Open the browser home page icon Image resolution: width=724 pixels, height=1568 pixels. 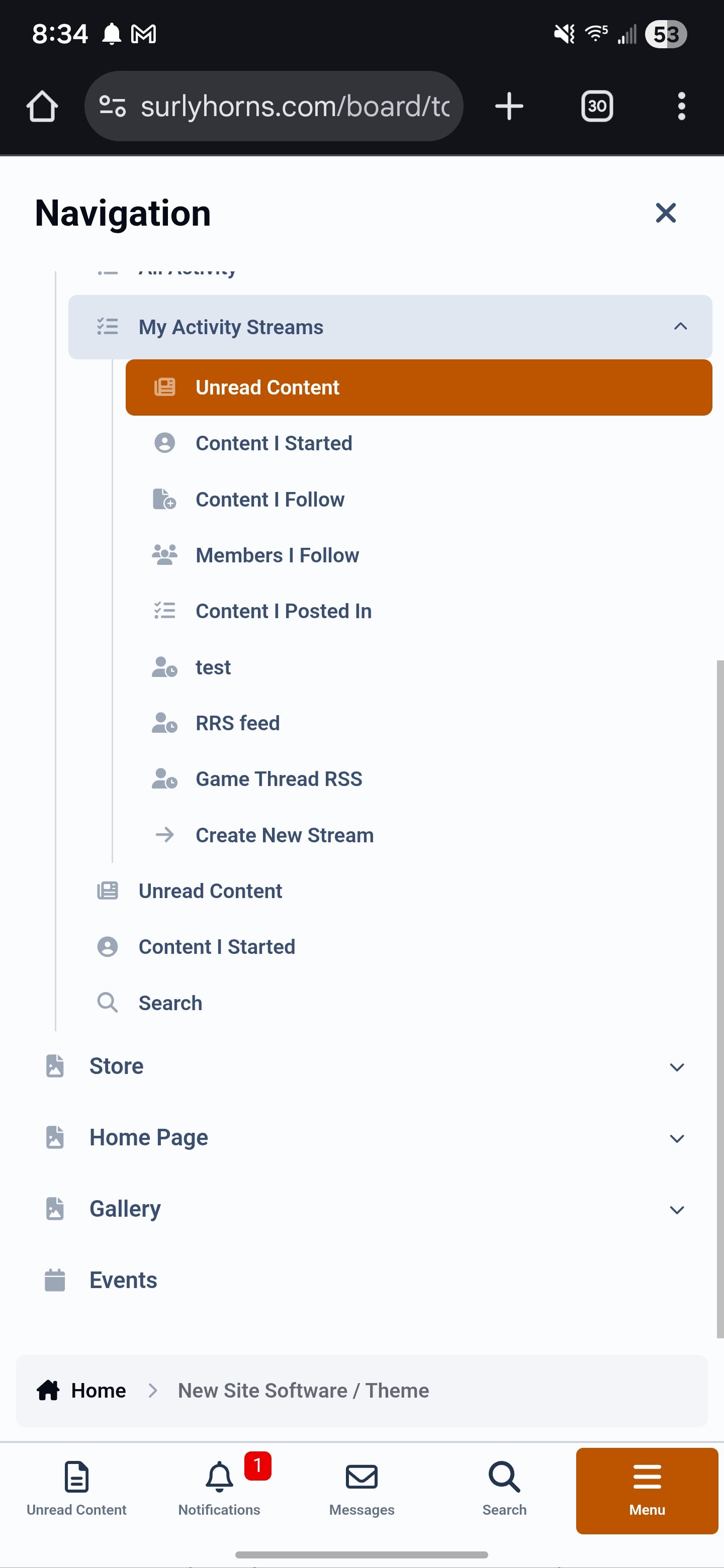(42, 107)
